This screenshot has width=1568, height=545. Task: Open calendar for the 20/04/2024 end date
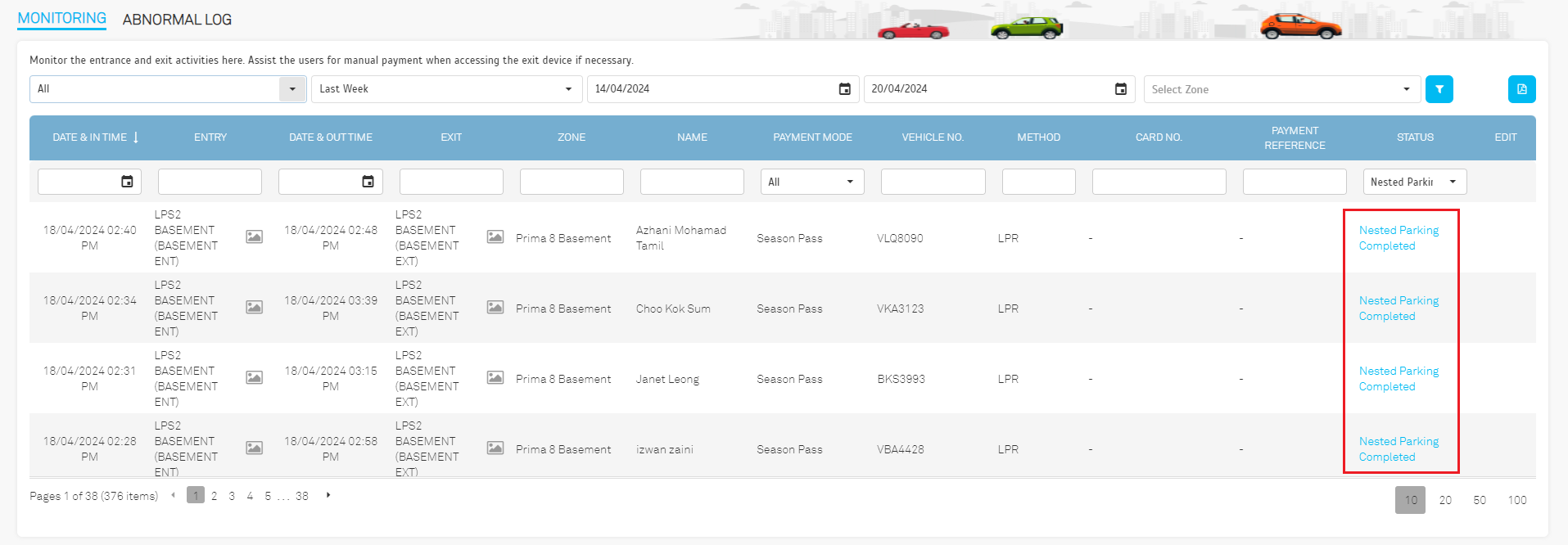click(x=1120, y=89)
